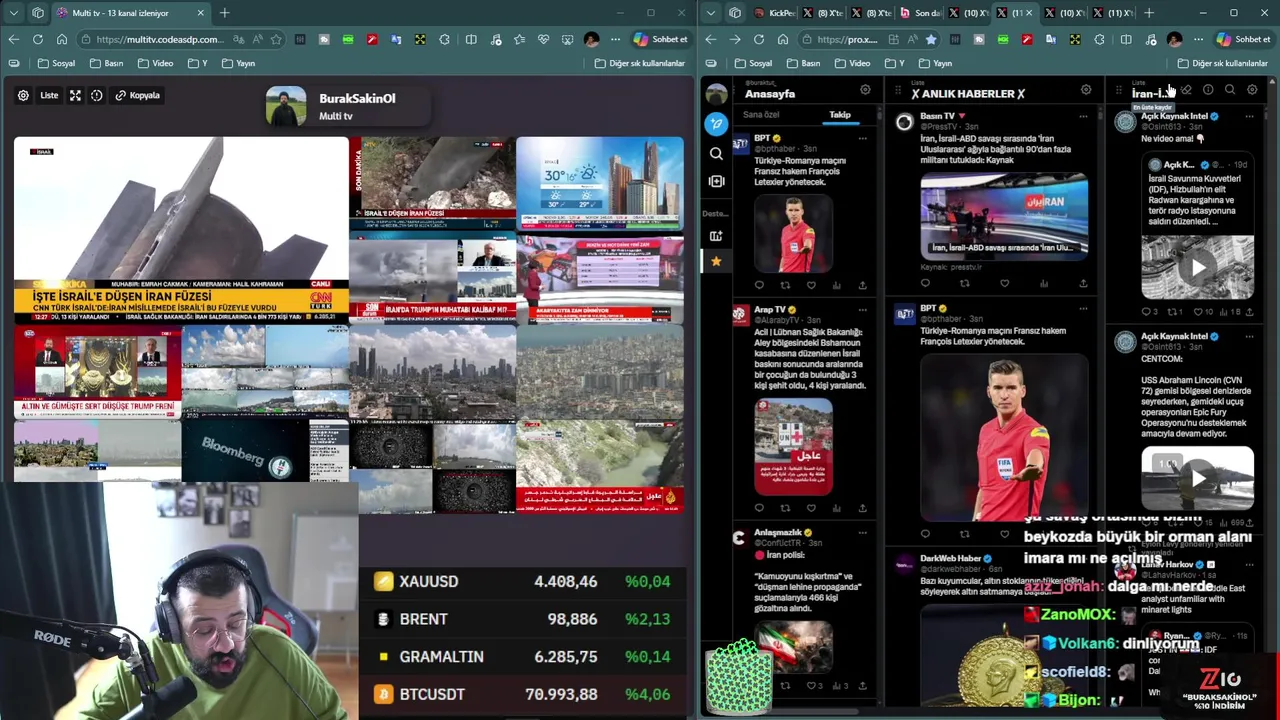The width and height of the screenshot is (1280, 720).
Task: Open search in X Pro sidebar
Action: [x=716, y=153]
